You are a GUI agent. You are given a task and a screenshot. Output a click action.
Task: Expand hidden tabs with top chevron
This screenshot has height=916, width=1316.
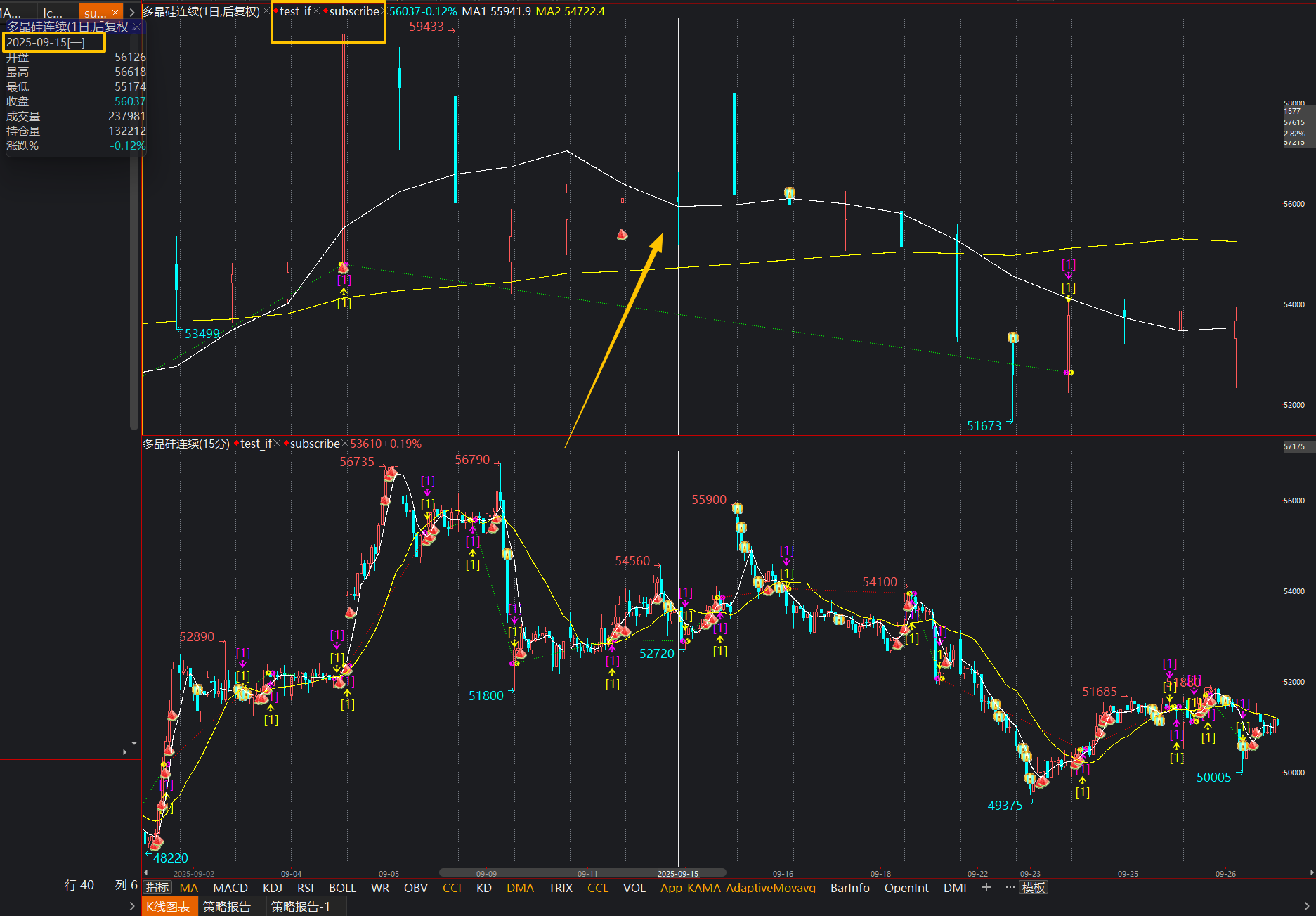pos(132,13)
